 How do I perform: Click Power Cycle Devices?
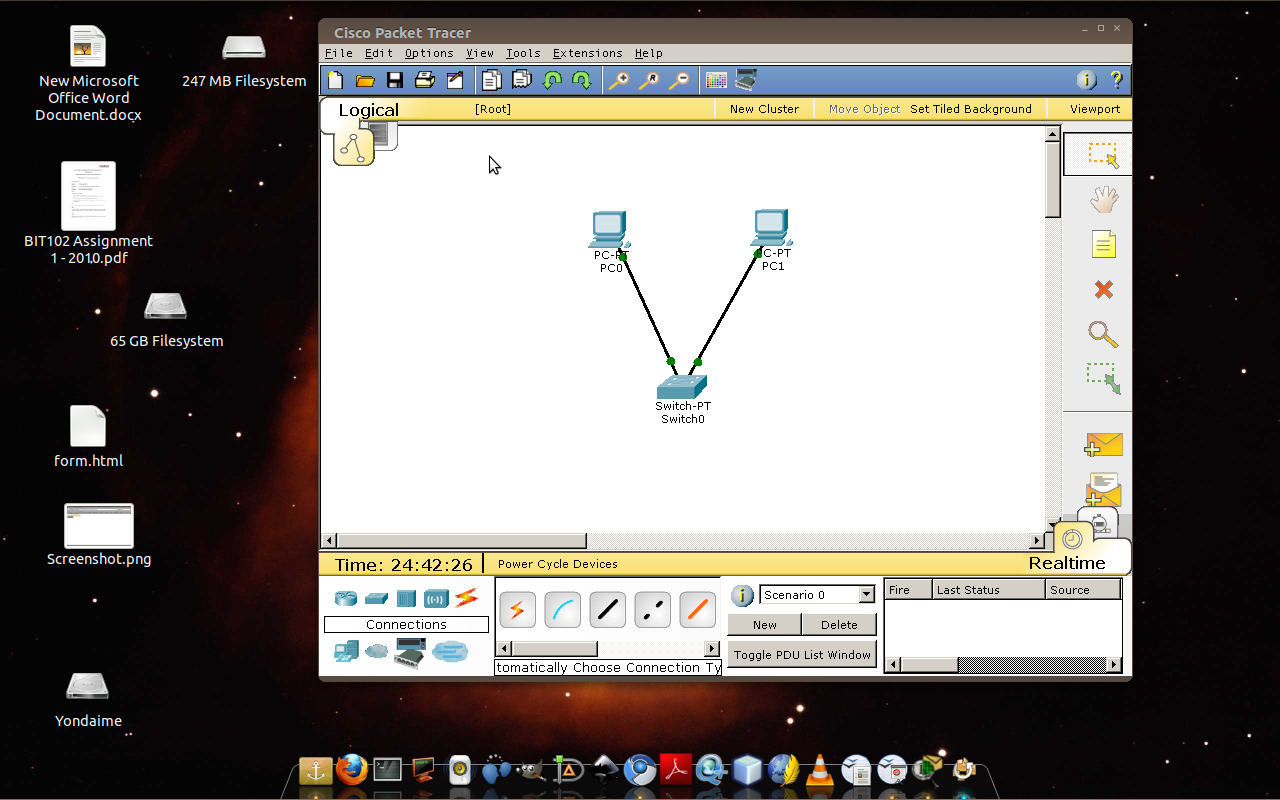pyautogui.click(x=558, y=564)
